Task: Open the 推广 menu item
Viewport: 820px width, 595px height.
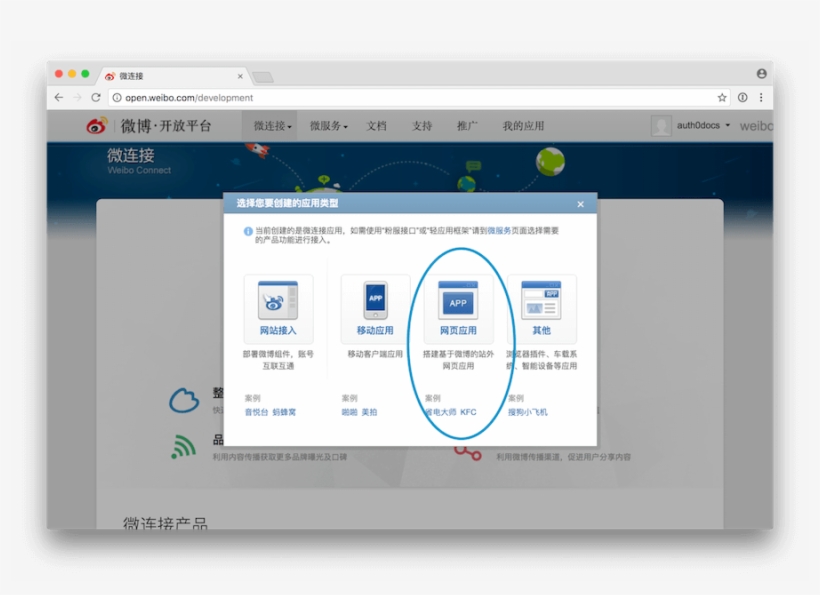Action: coord(467,126)
